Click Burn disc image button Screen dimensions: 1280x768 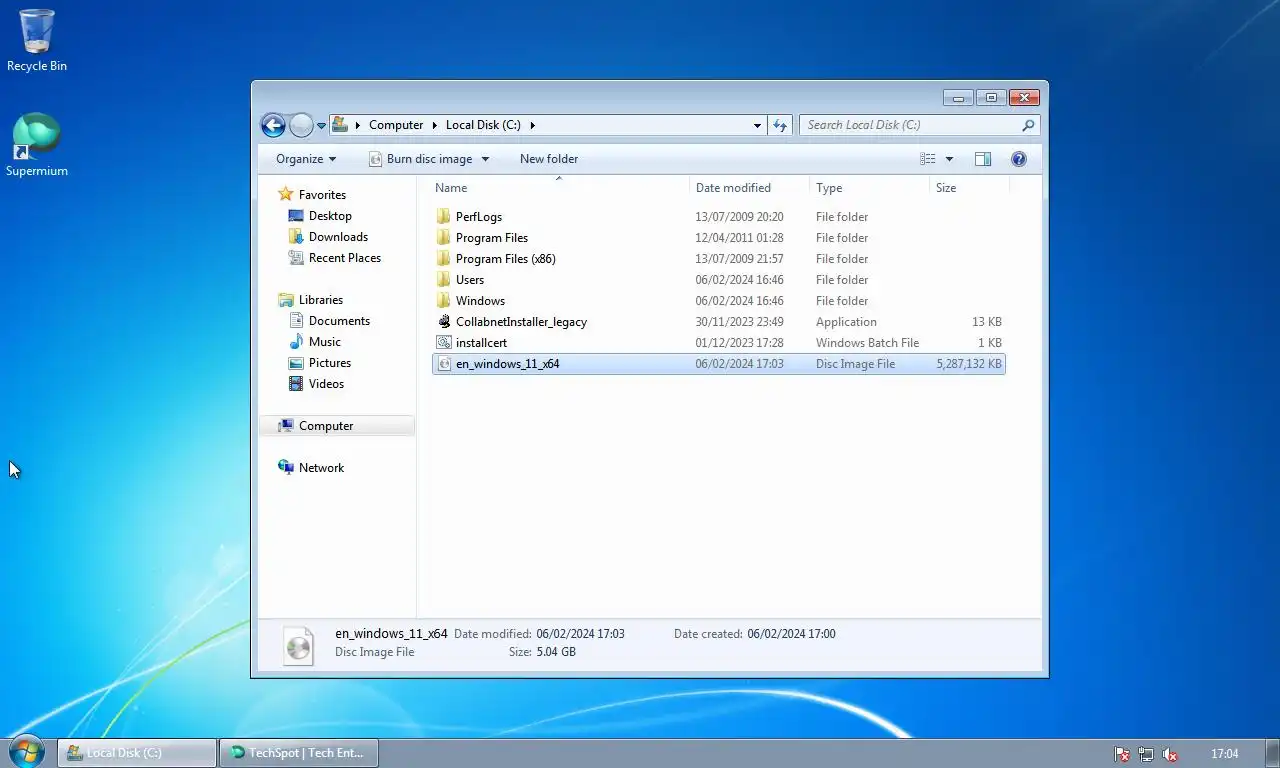click(420, 159)
